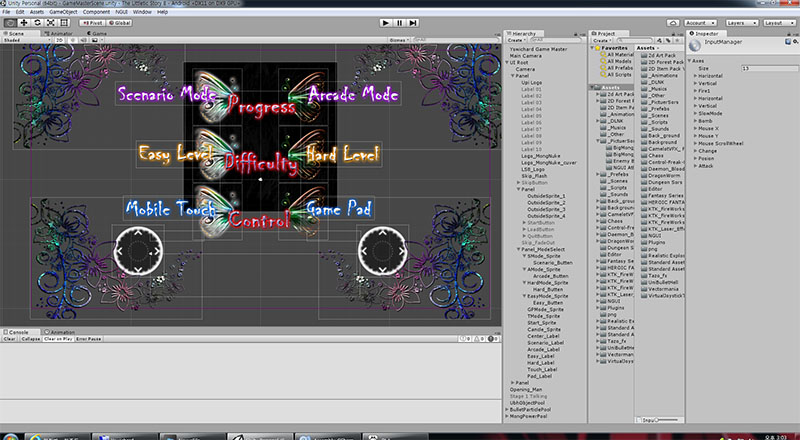The width and height of the screenshot is (800, 440).
Task: Click the scene effects image icon
Action: (95, 40)
